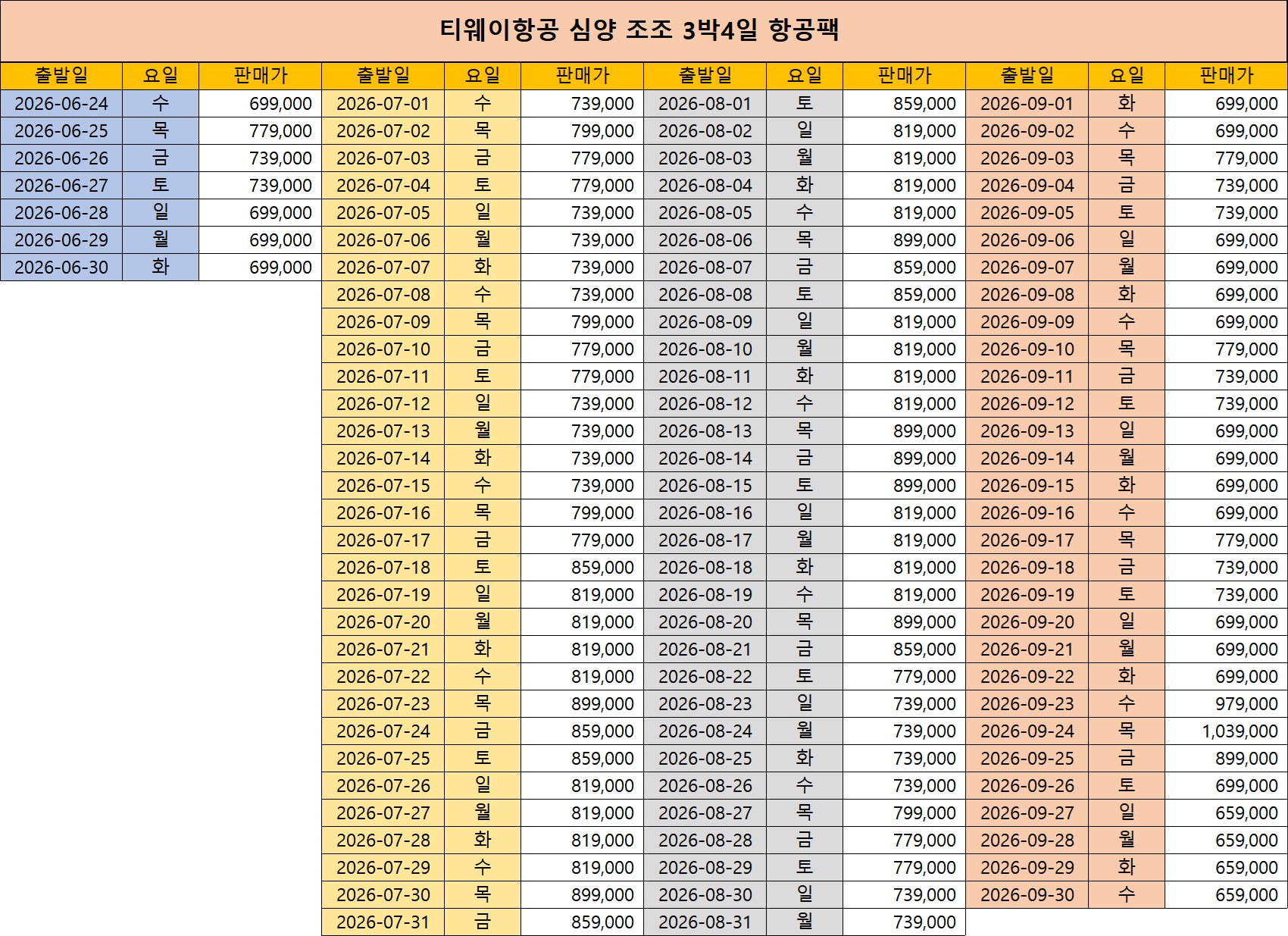Click date cell 2026-06-27
1288x936 pixels.
[61, 186]
